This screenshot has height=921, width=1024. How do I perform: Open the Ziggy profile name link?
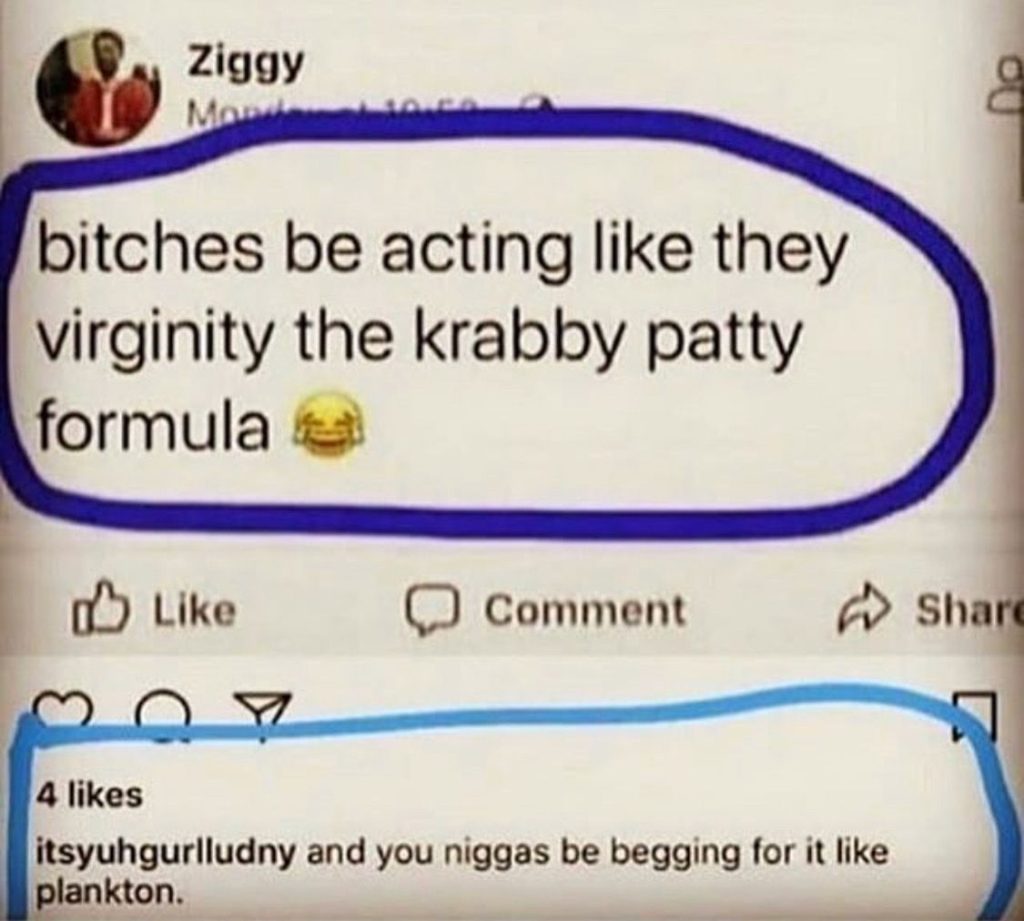click(246, 65)
